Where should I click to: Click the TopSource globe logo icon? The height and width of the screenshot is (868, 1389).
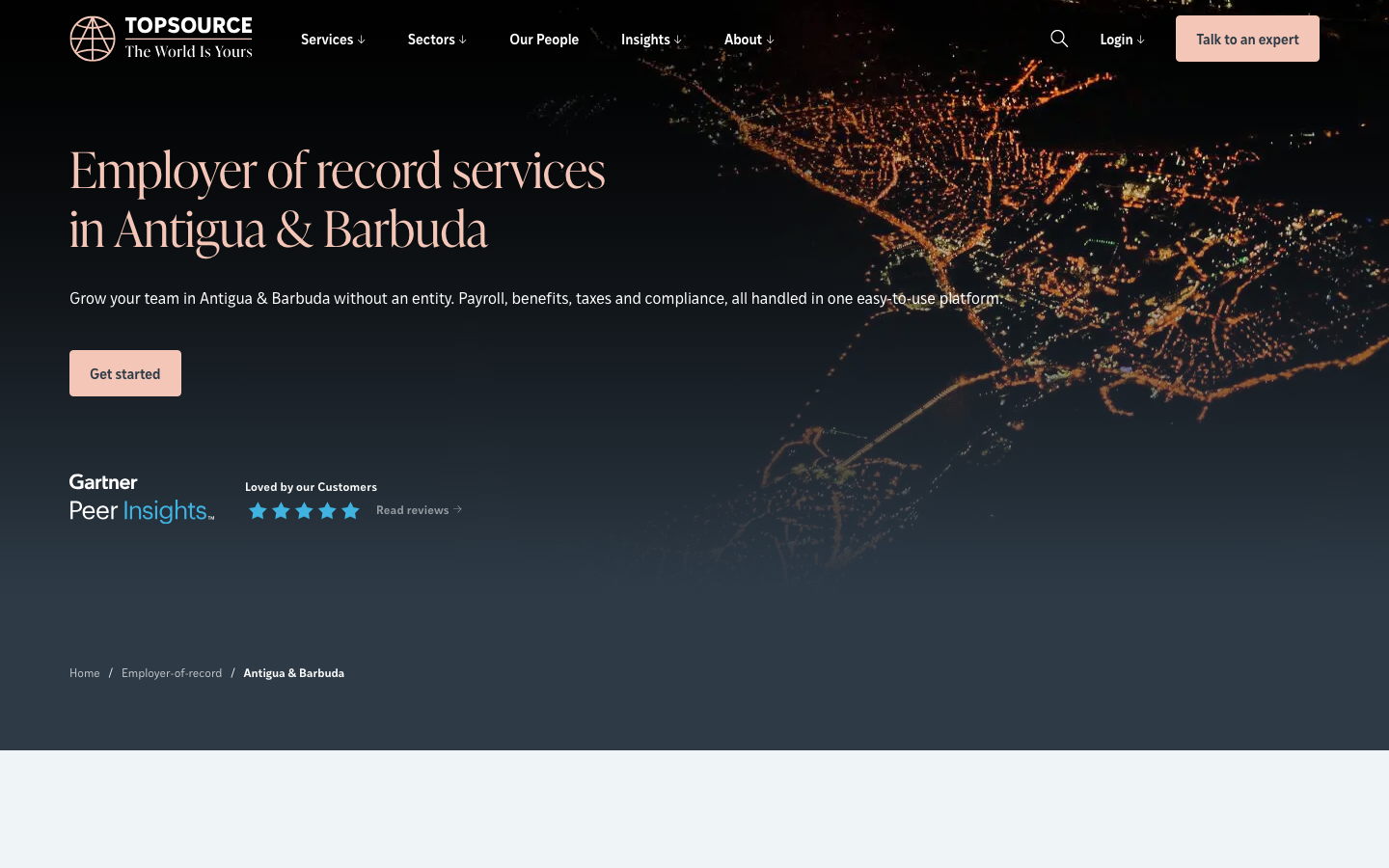point(93,39)
